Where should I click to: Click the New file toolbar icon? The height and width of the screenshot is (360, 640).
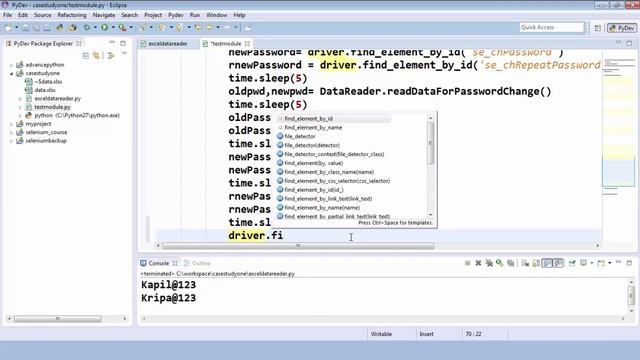coord(8,27)
